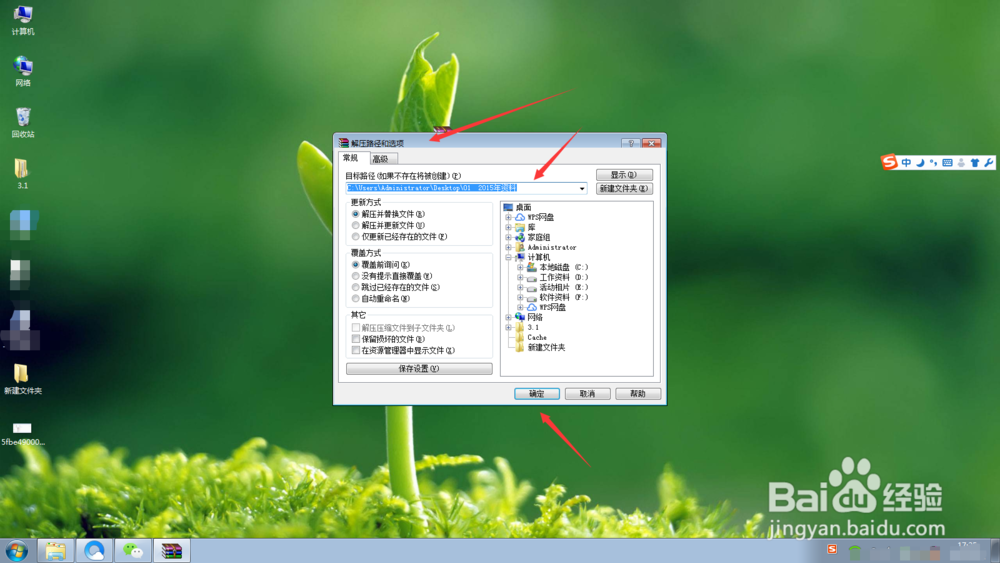Expand the 库 tree node

[508, 227]
